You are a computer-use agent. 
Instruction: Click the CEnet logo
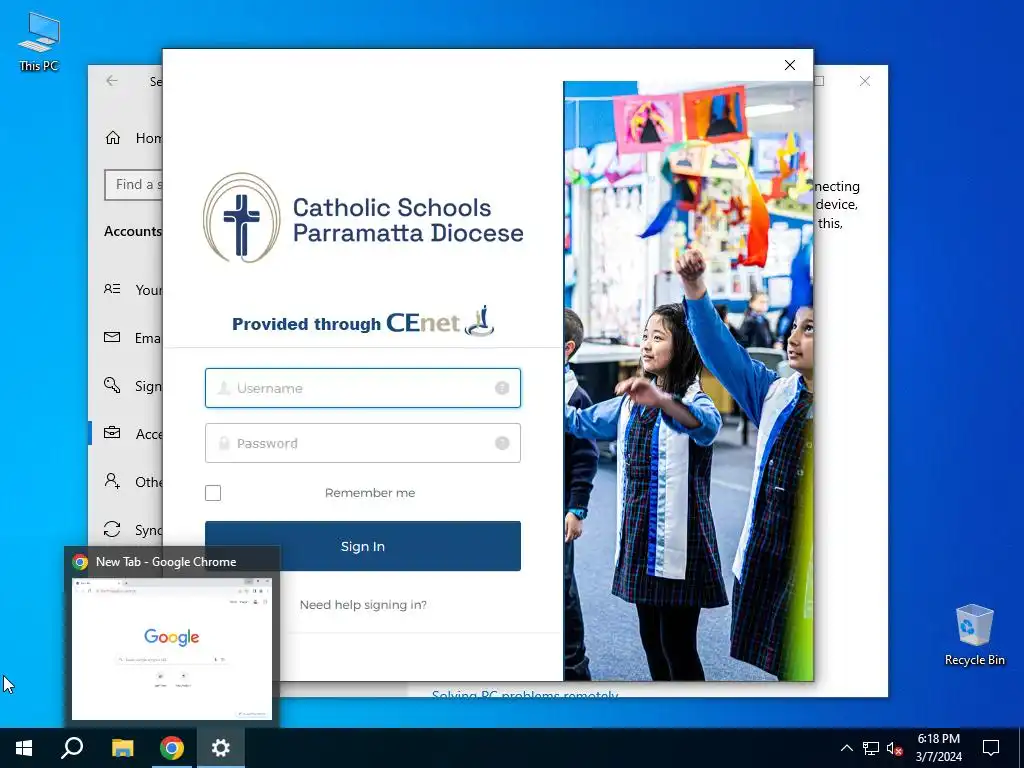pos(440,321)
